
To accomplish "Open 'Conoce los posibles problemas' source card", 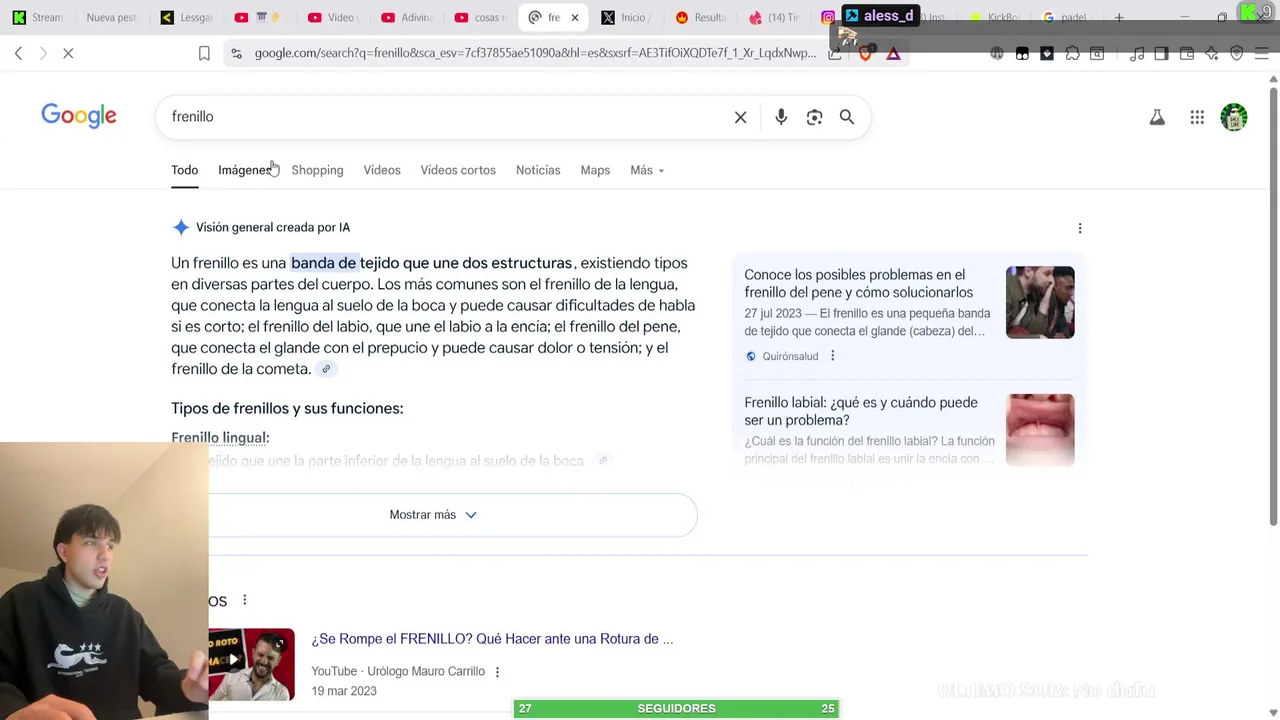I will tap(858, 284).
